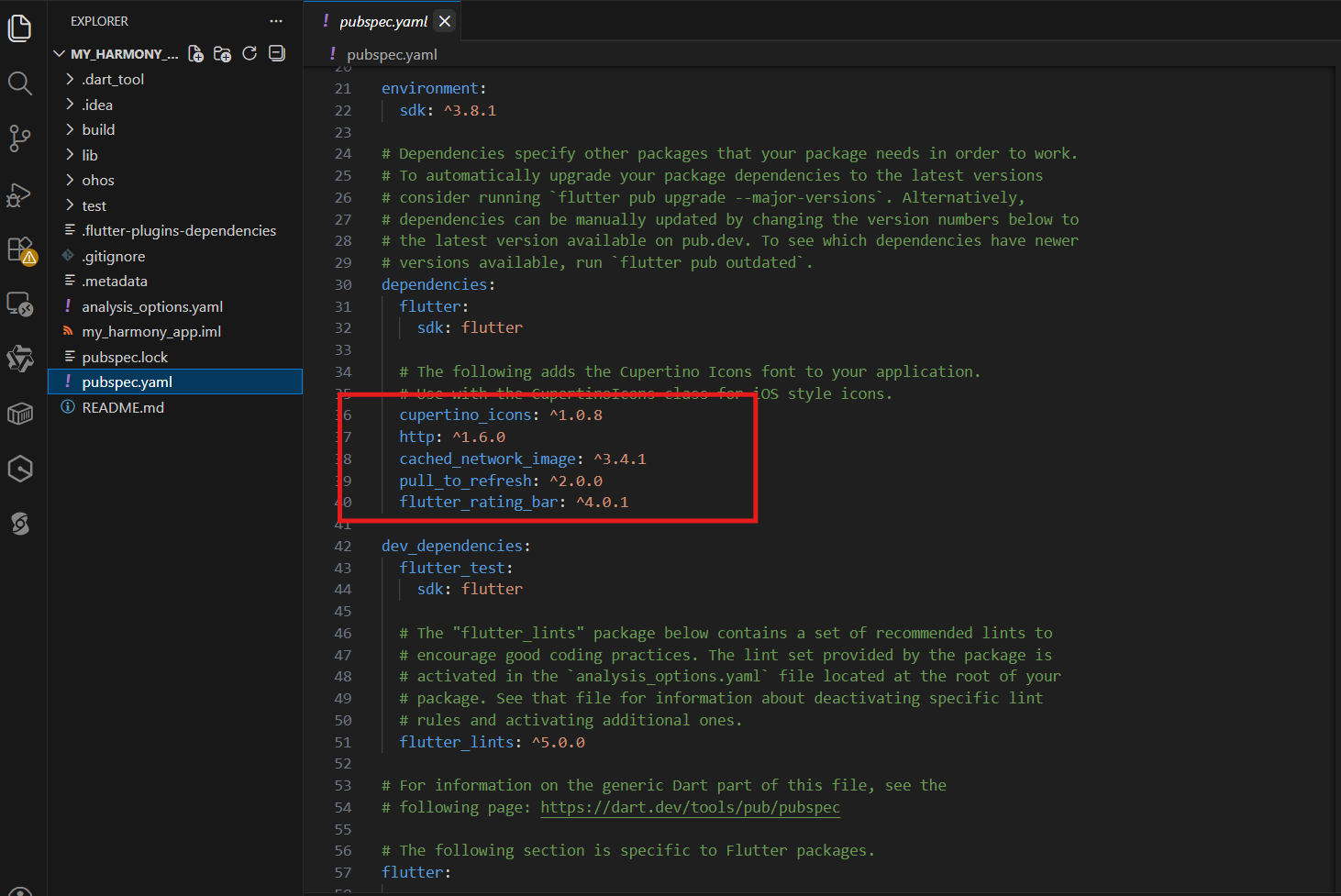Screen dimensions: 1341x896
Task: Open the Explorer view in activity bar
Action: coord(20,28)
